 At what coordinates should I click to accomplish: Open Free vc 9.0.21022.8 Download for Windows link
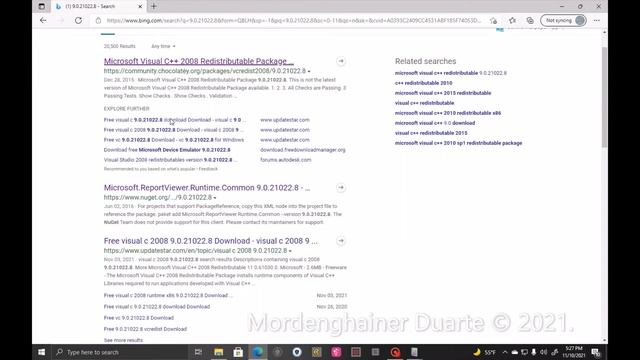click(x=173, y=140)
